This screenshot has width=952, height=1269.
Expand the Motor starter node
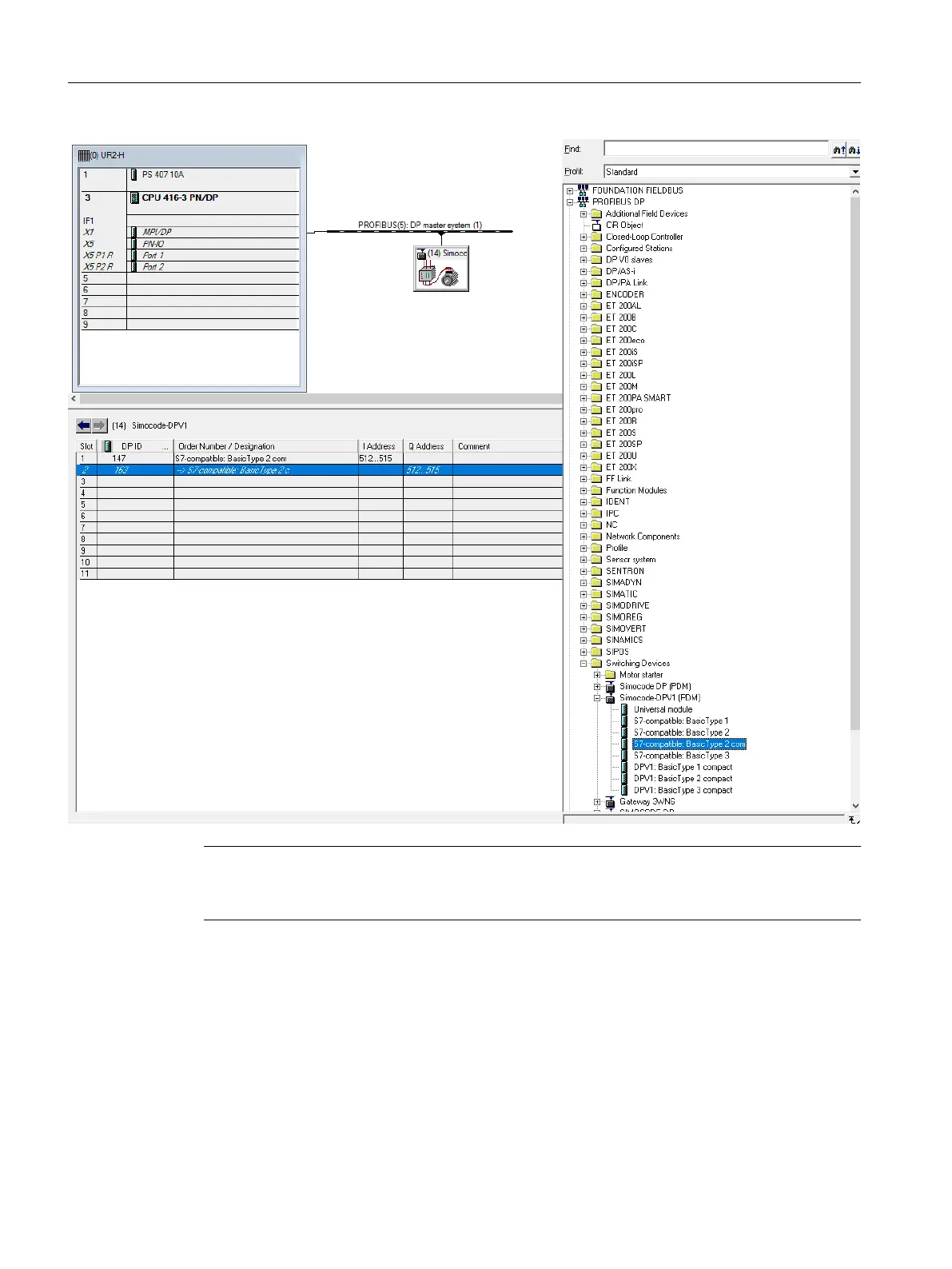click(597, 675)
